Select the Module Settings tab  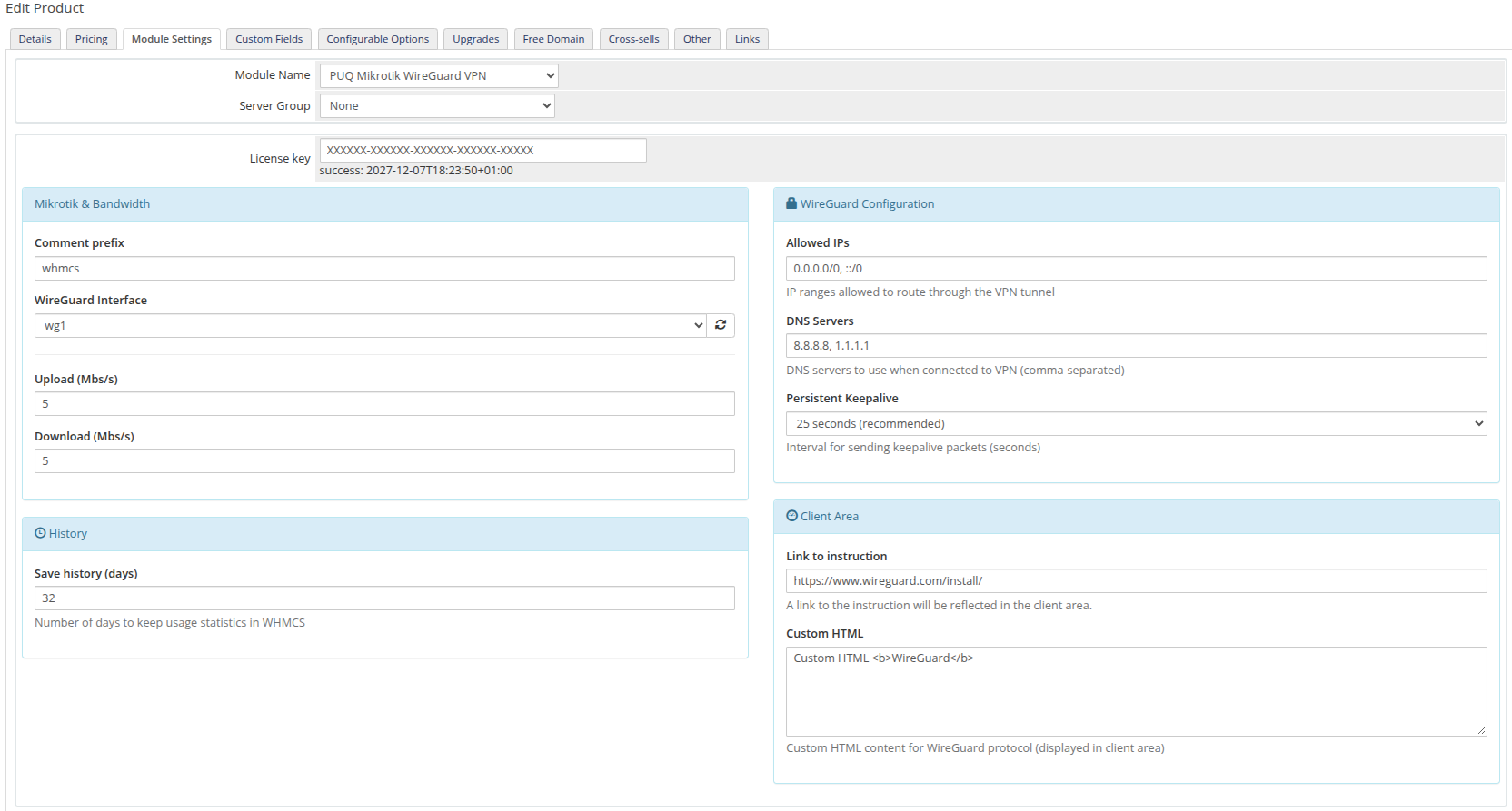click(x=172, y=39)
